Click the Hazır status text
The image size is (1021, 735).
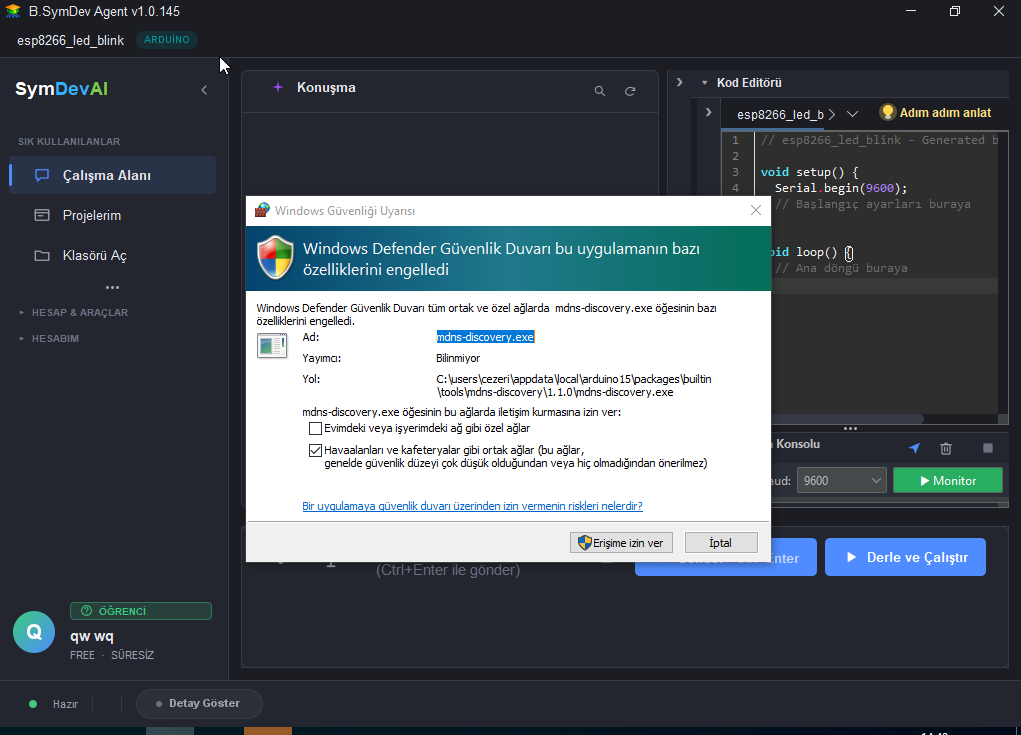[65, 704]
